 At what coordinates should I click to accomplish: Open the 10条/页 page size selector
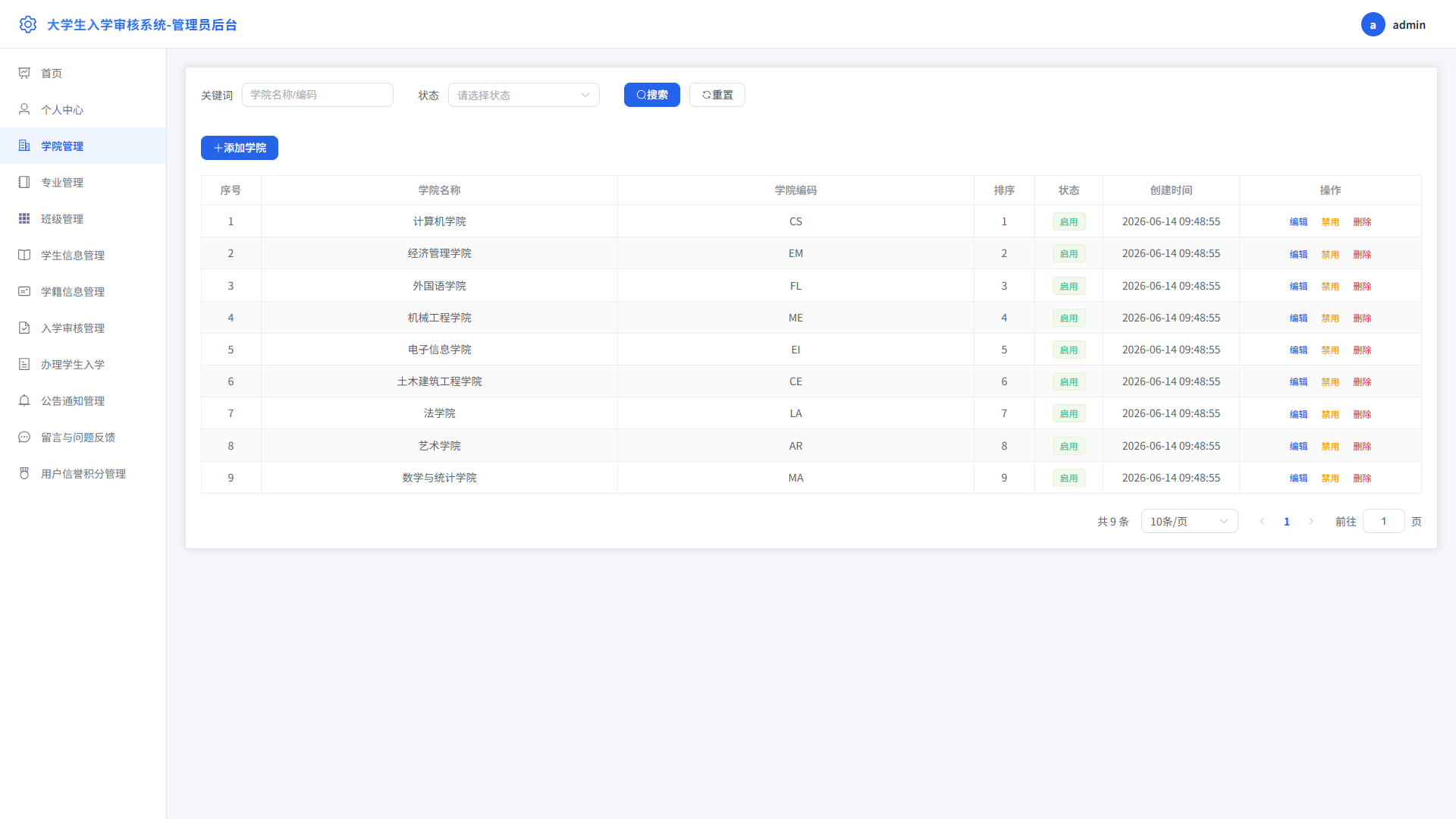click(1189, 521)
